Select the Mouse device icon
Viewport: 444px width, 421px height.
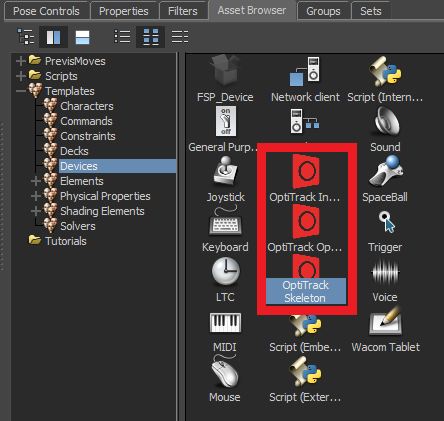225,371
